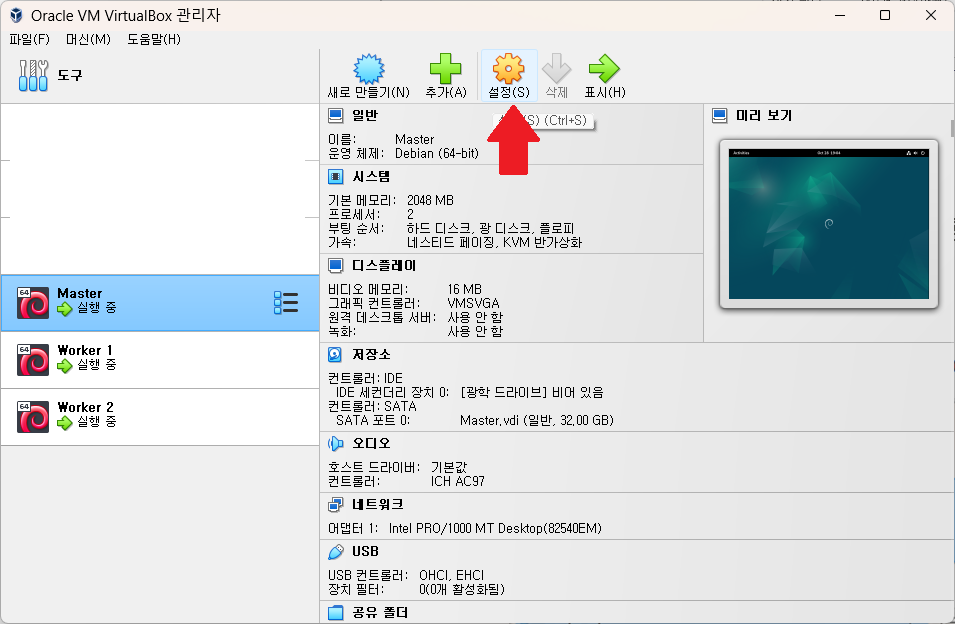Click the 저장소 disk icon

(x=336, y=355)
